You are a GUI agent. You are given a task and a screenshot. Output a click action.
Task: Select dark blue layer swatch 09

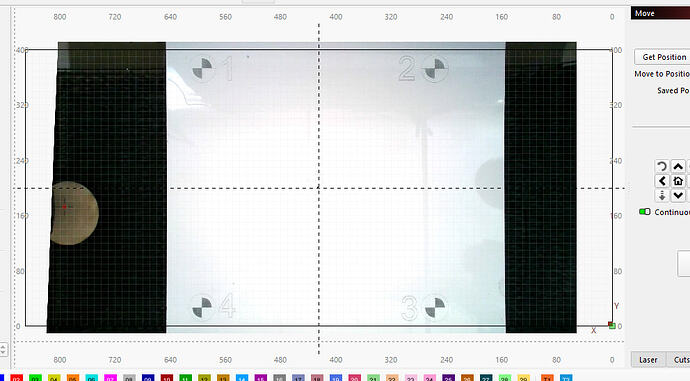(x=148, y=377)
